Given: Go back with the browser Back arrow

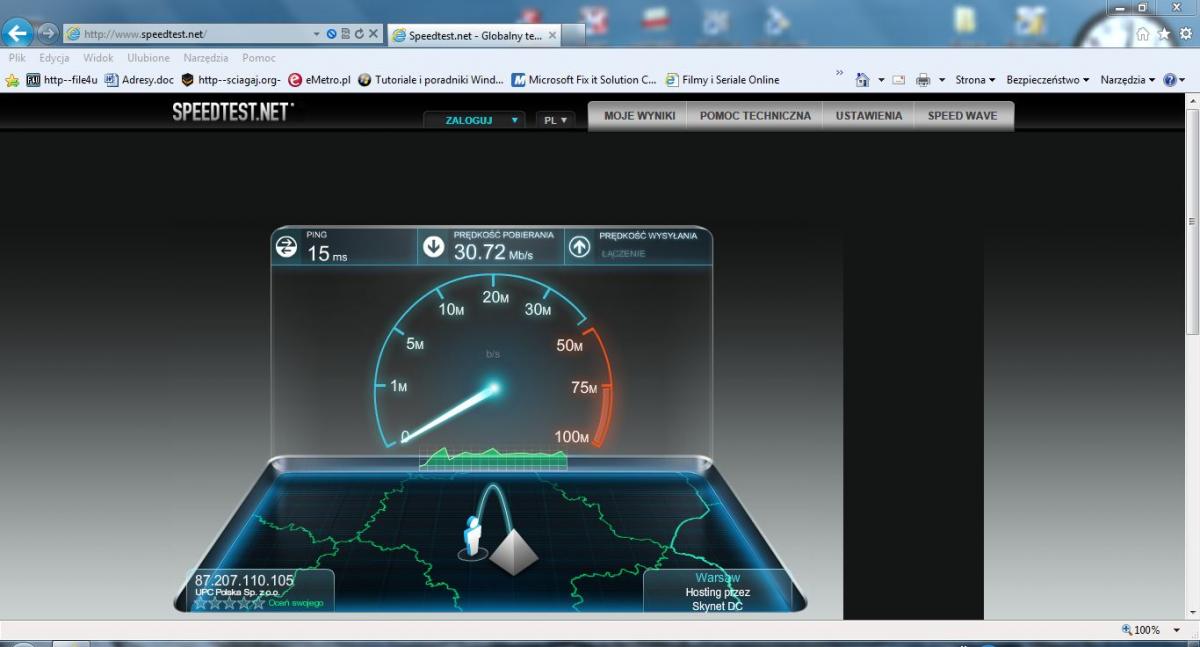Looking at the screenshot, I should pos(17,33).
